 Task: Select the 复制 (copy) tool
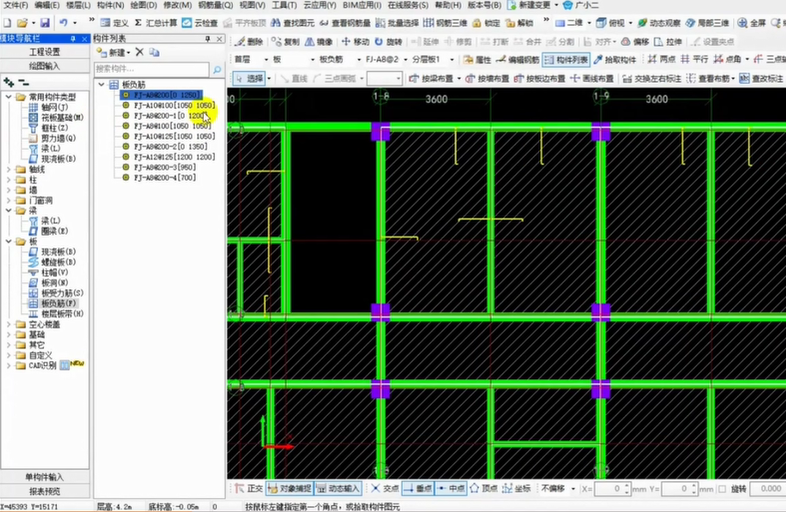[285, 42]
